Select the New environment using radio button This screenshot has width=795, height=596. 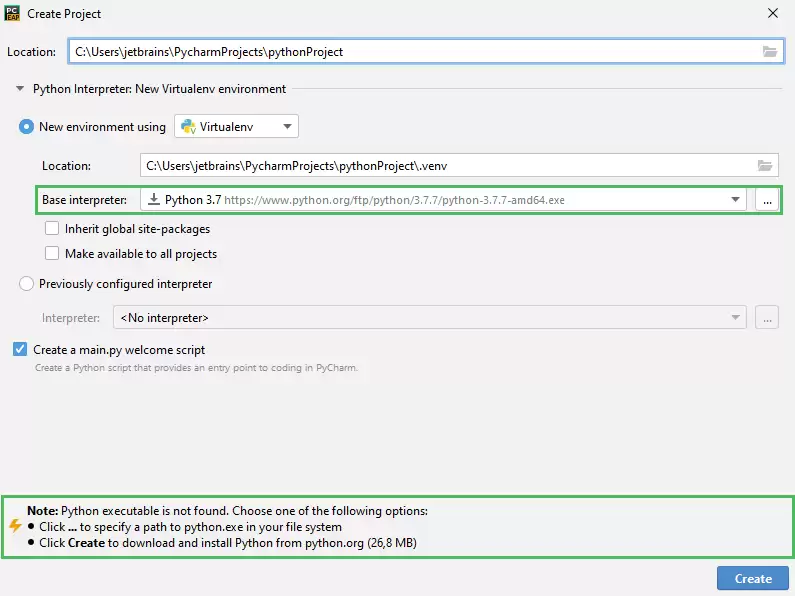pos(26,126)
